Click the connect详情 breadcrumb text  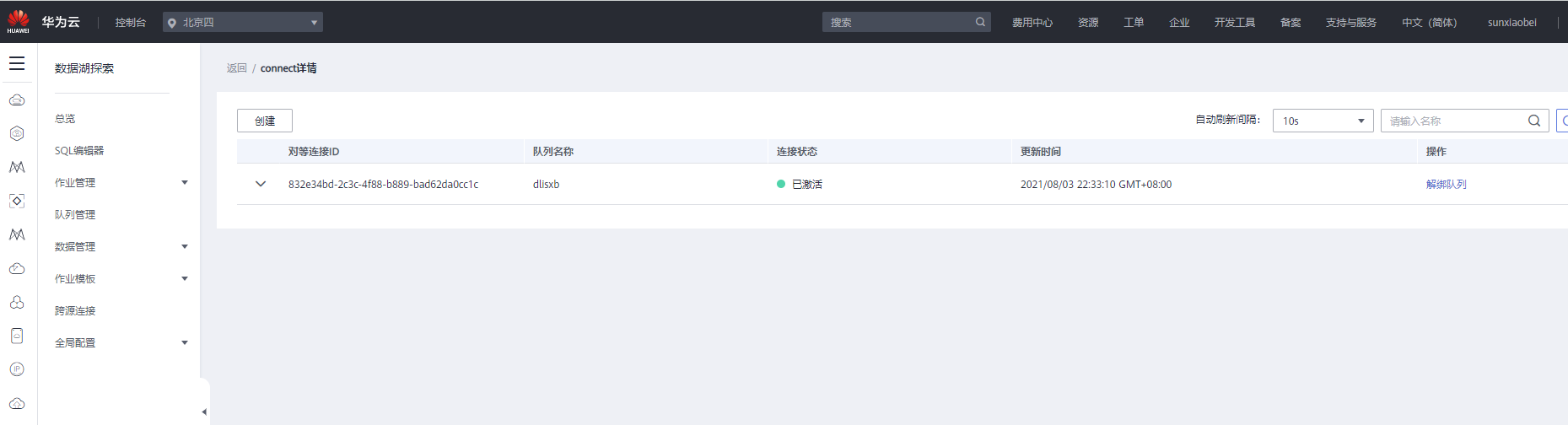pos(288,68)
